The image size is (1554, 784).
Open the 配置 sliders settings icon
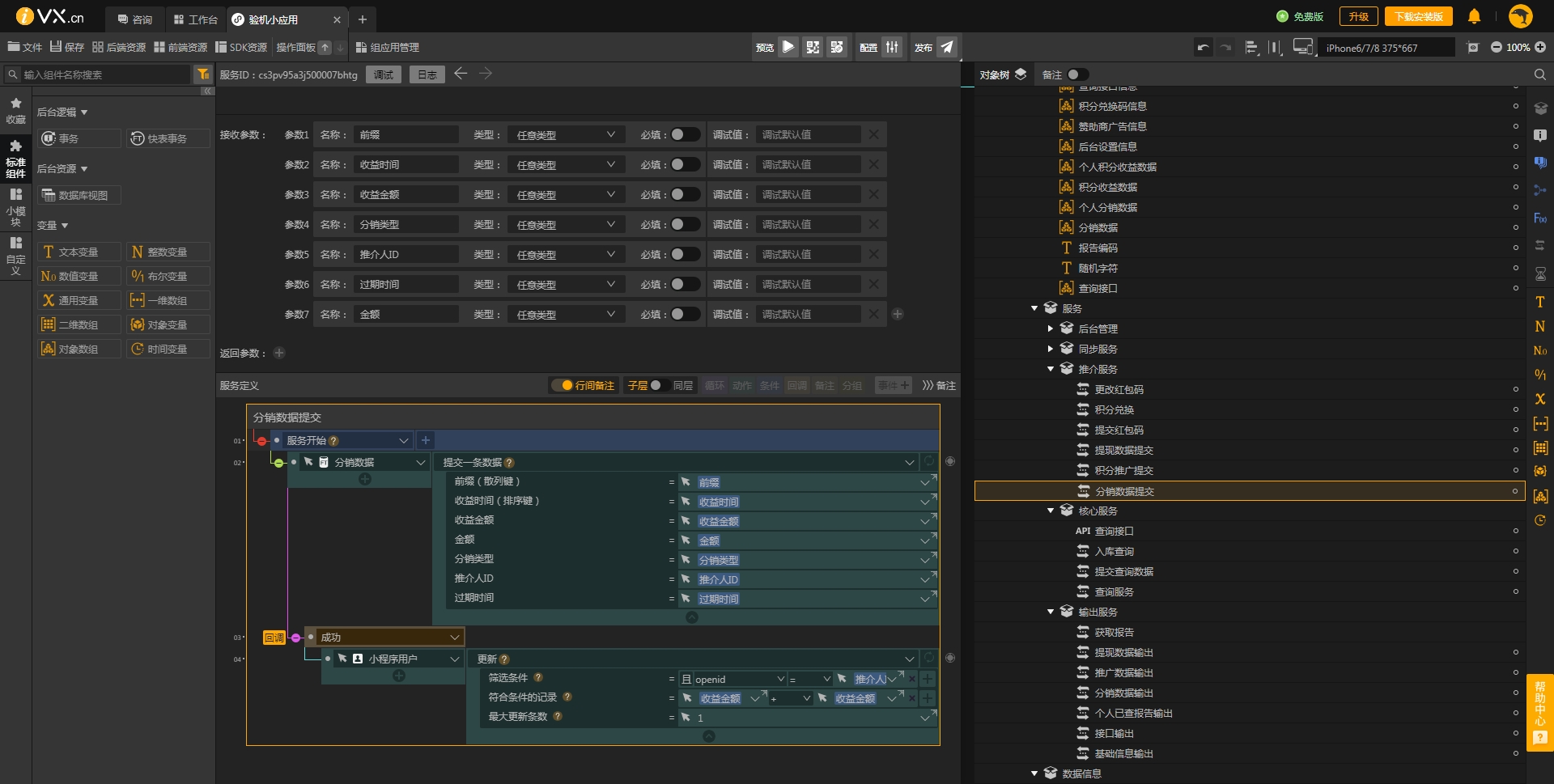(892, 47)
